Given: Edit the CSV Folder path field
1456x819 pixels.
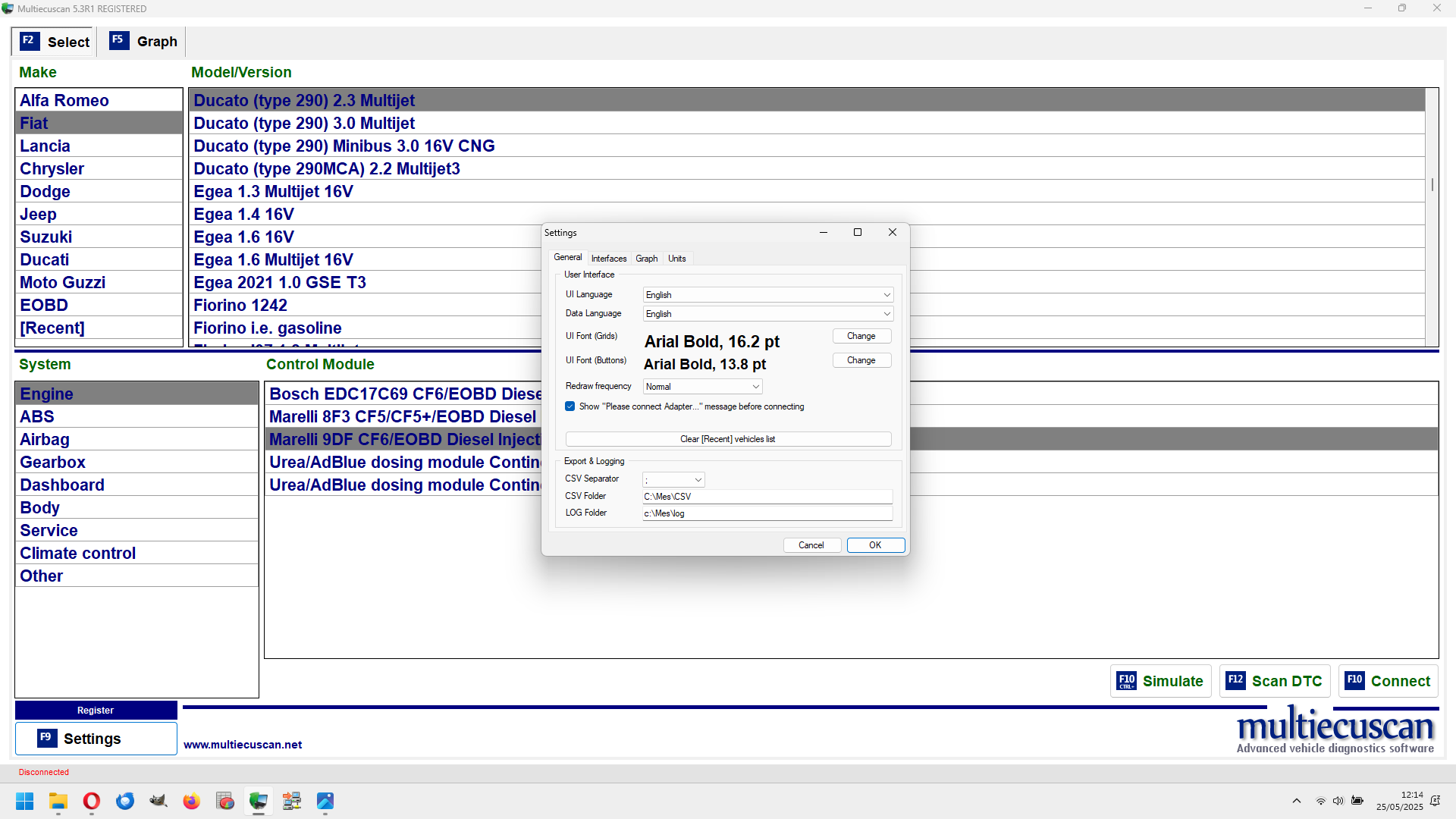Looking at the screenshot, I should tap(767, 497).
